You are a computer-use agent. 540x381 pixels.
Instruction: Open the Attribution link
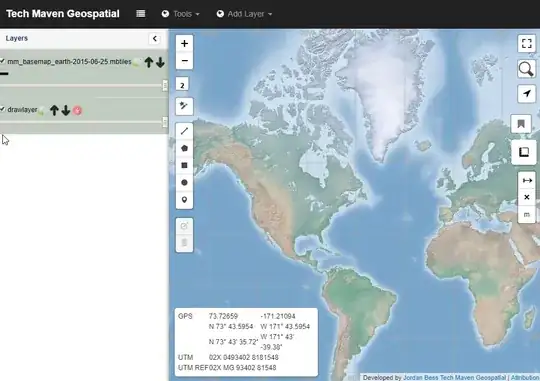click(x=525, y=378)
